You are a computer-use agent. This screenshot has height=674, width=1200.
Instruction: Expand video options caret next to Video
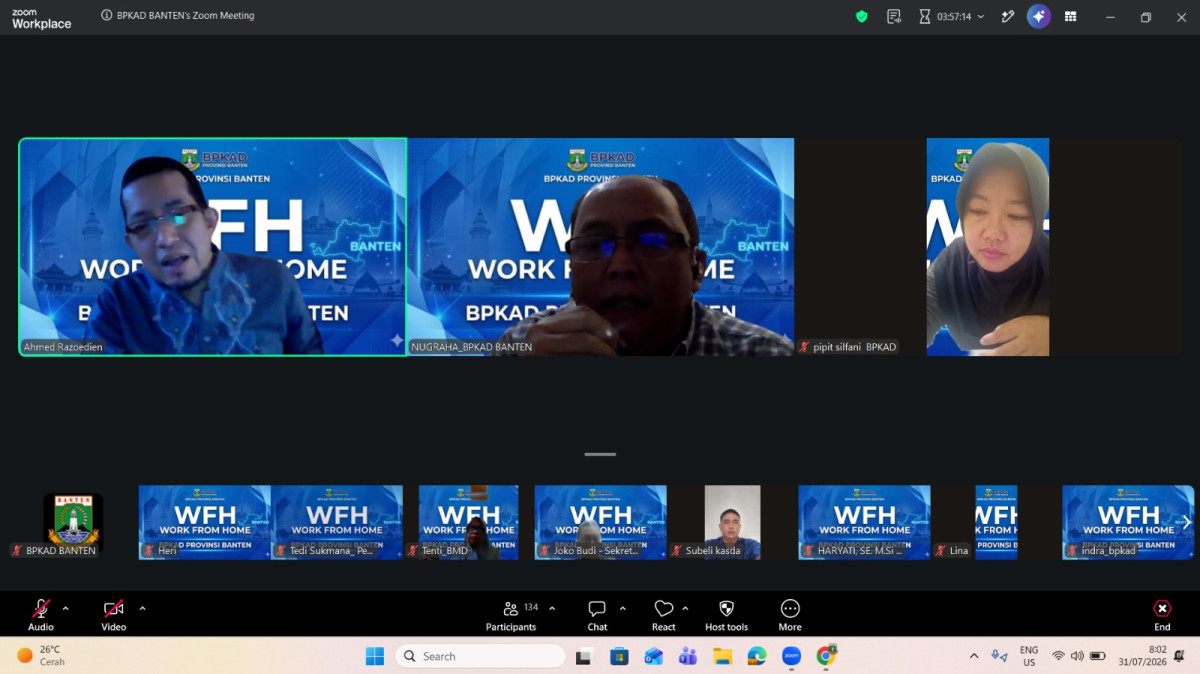pyautogui.click(x=142, y=608)
